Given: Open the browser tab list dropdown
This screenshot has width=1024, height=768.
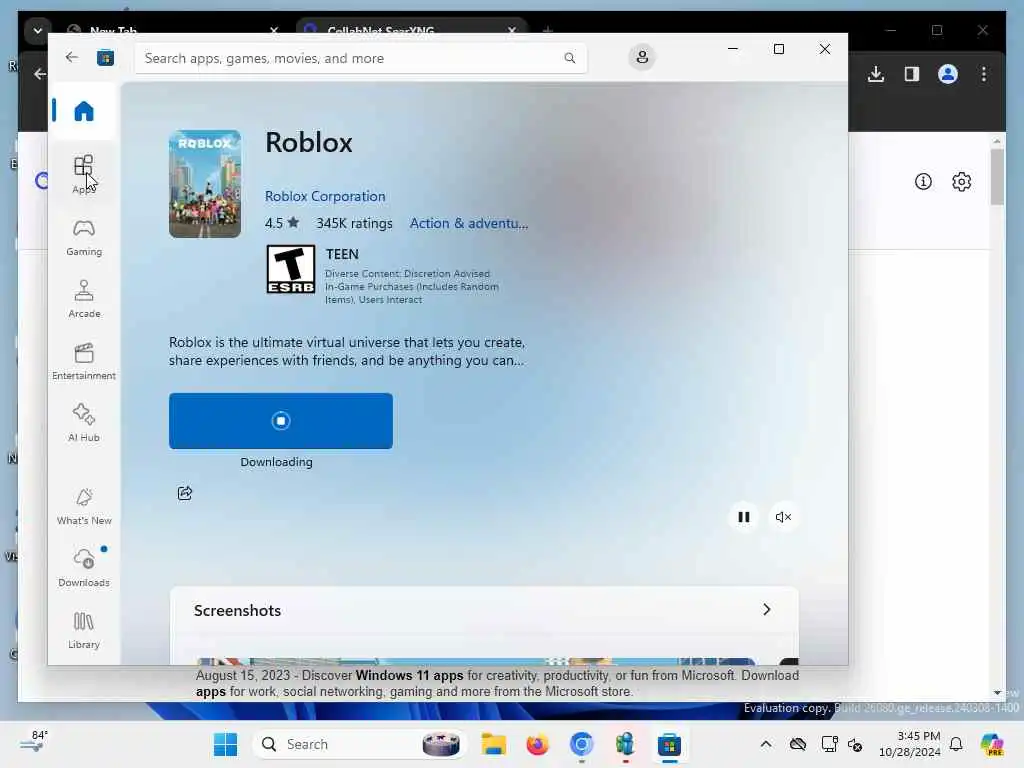Looking at the screenshot, I should click(38, 30).
